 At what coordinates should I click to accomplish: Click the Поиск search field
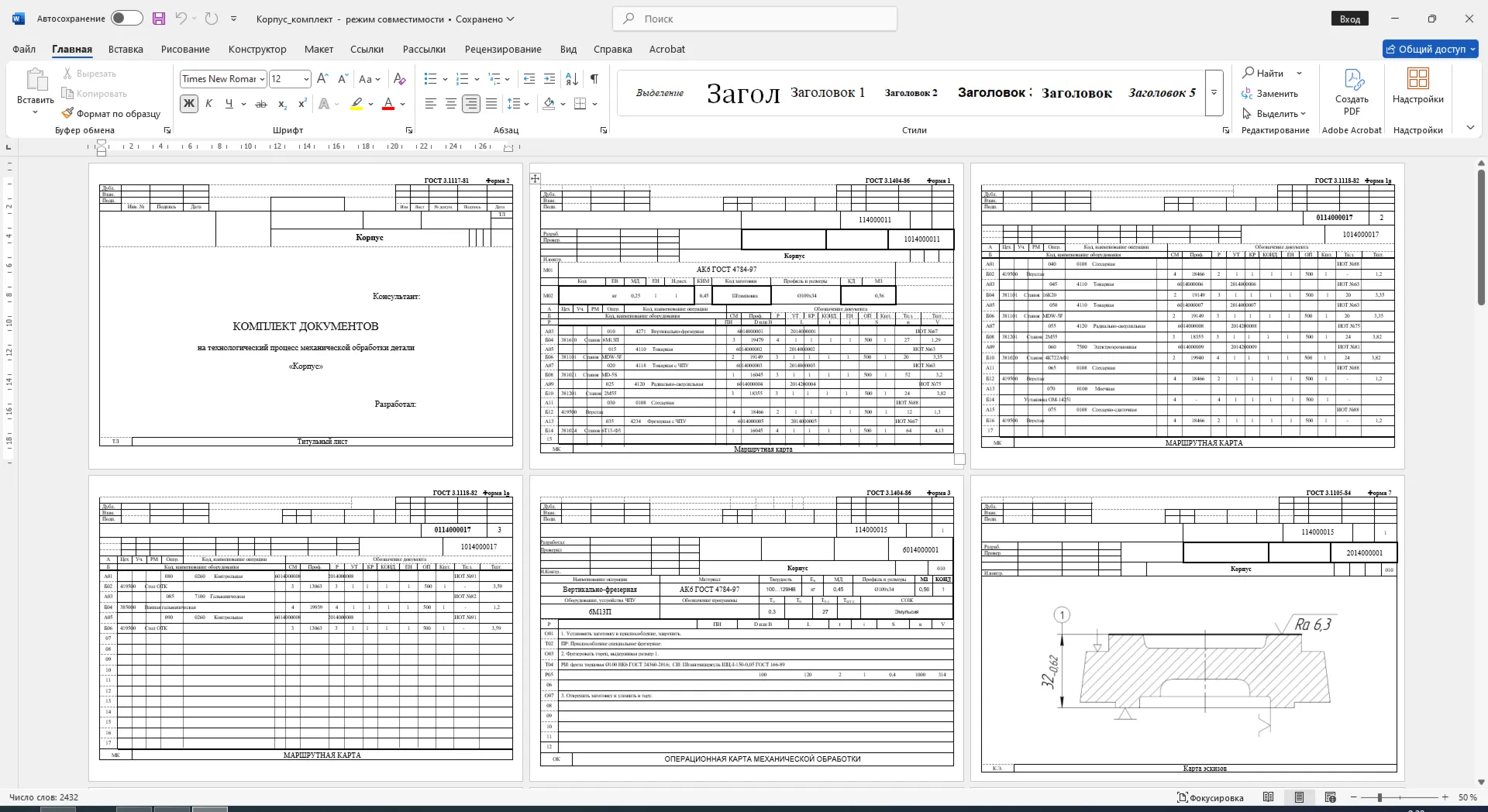point(755,19)
